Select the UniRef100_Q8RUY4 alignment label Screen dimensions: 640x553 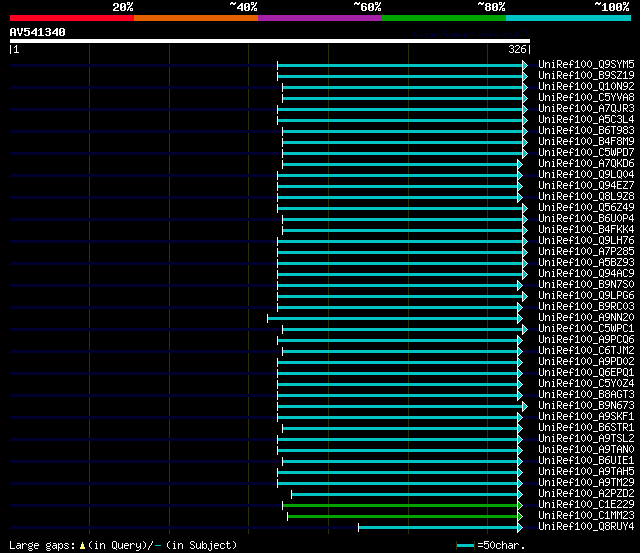click(x=586, y=526)
